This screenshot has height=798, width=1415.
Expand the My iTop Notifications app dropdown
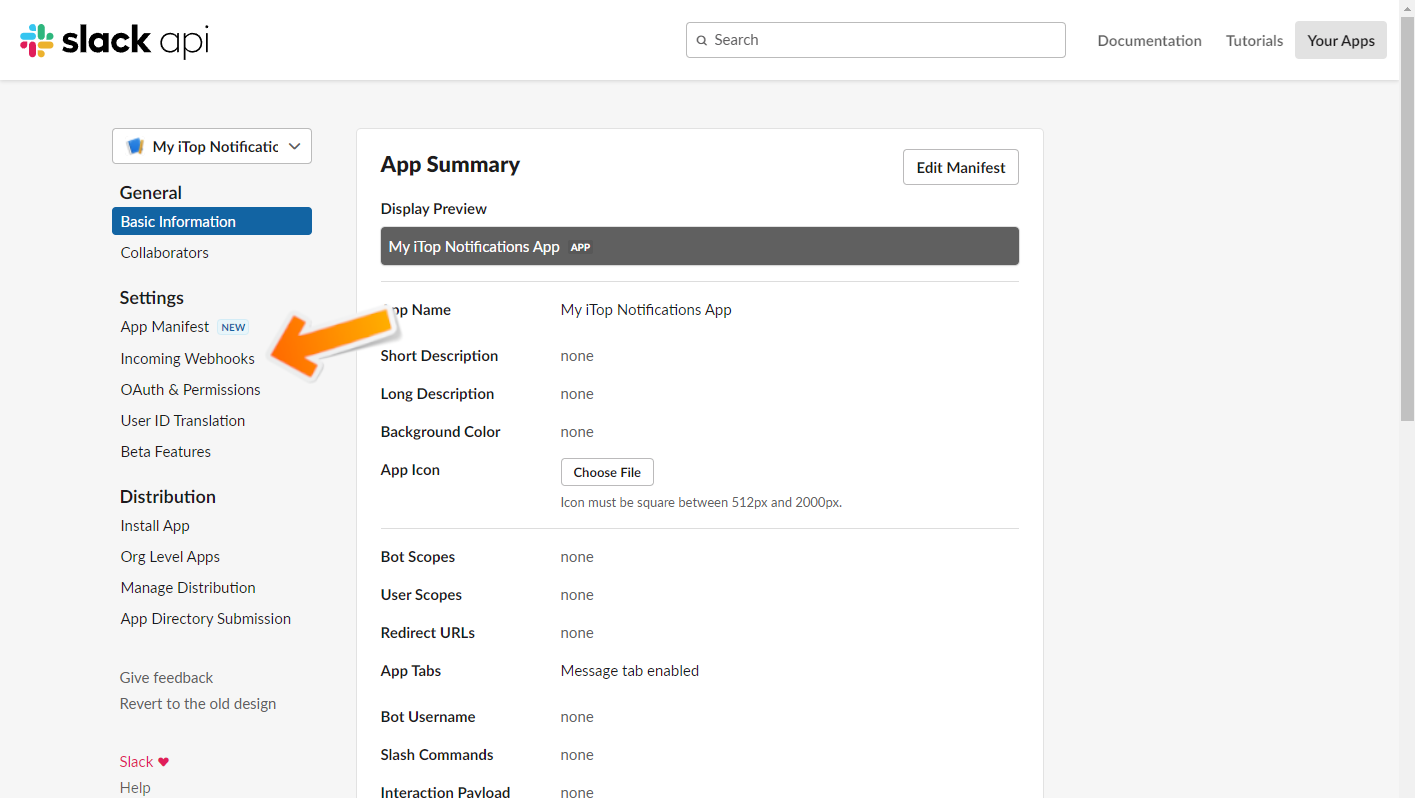click(x=294, y=146)
